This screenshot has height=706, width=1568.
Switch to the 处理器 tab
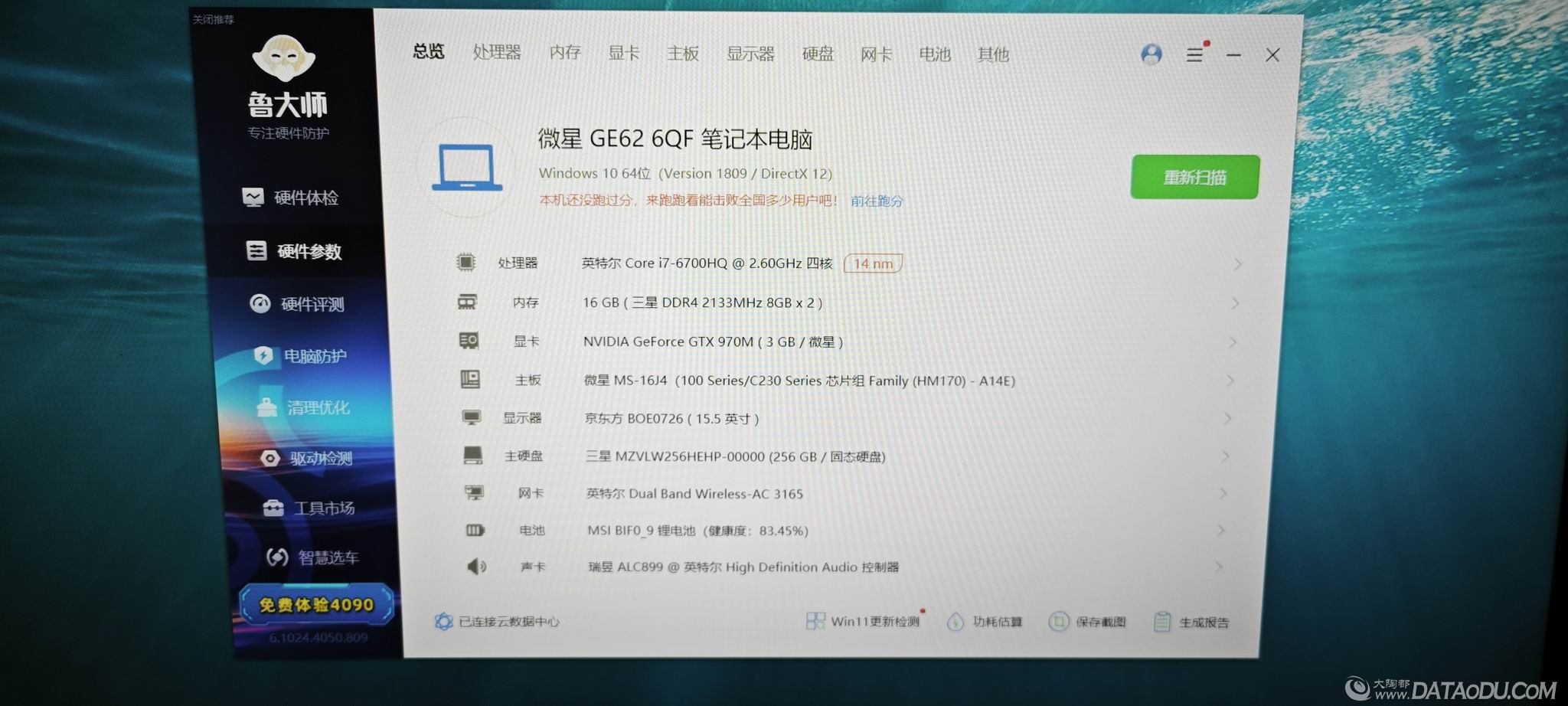tap(497, 52)
